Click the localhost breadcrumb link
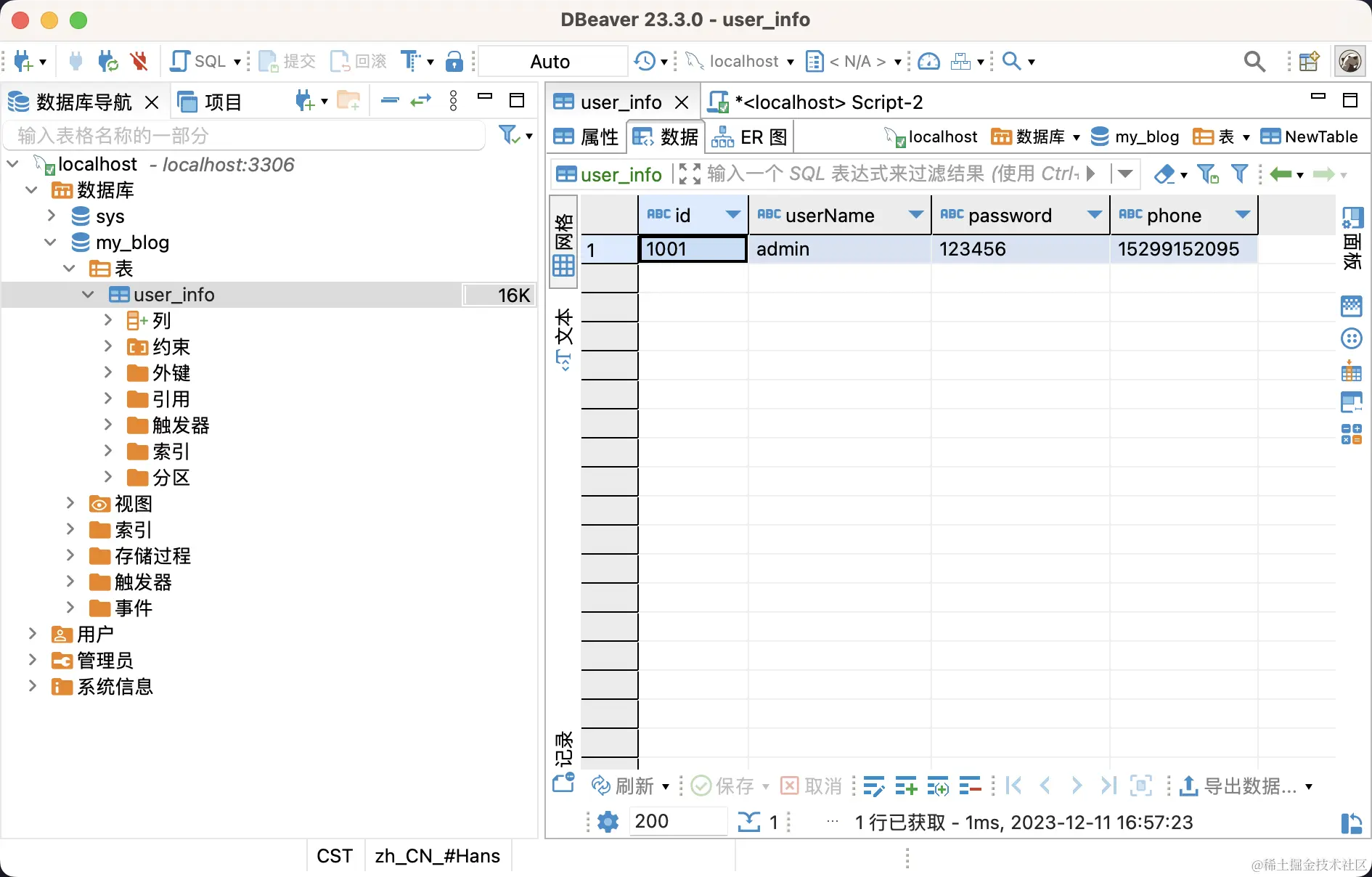The image size is (1372, 877). [x=931, y=137]
